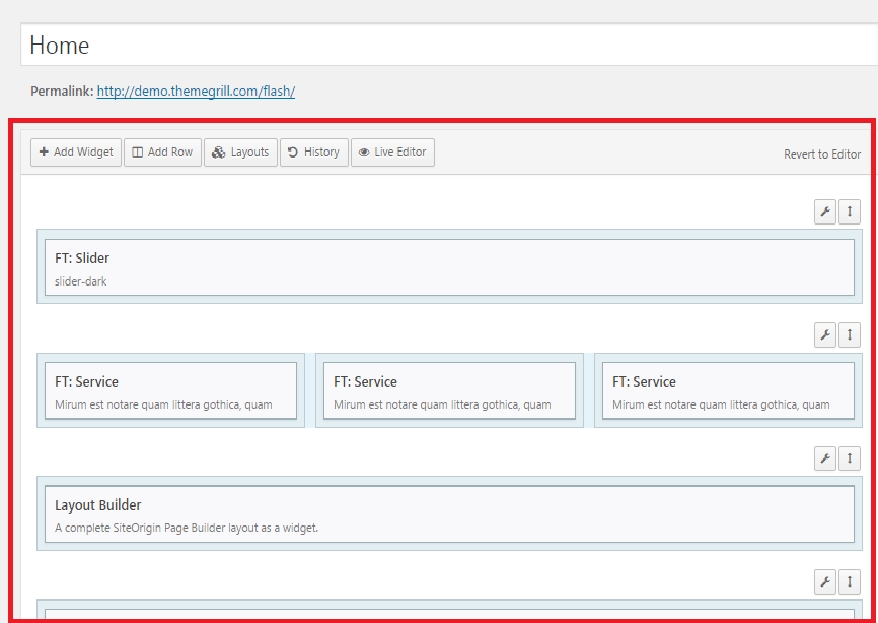Edit the Layout Builder row via its wrench icon
This screenshot has height=623, width=878.
coord(823,458)
